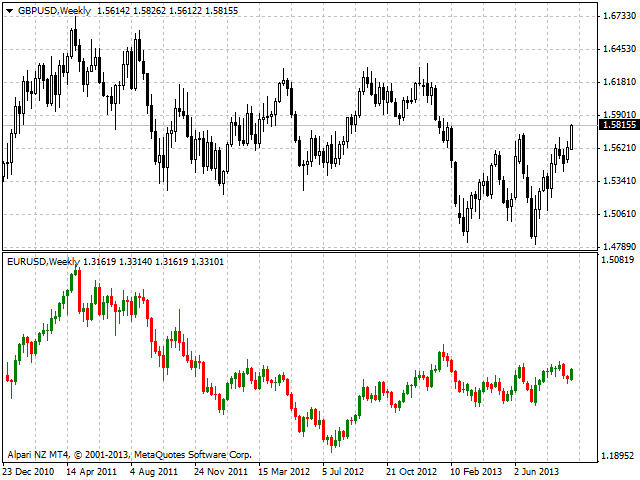640x480 pixels.
Task: Click the 21 Oct 2012 date label
Action: coord(412,471)
